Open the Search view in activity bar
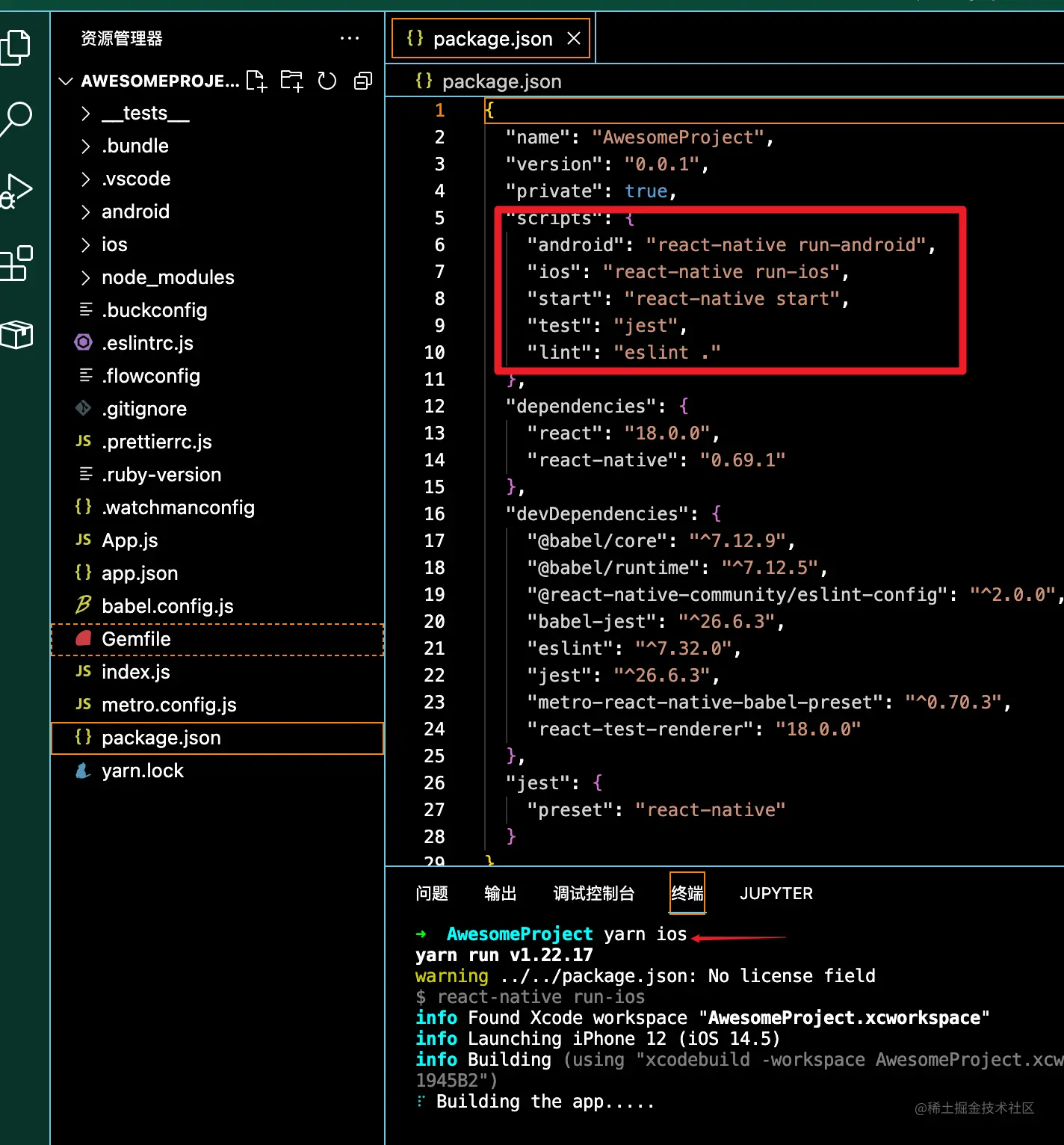Screen dimensions: 1064x1145 [x=15, y=119]
